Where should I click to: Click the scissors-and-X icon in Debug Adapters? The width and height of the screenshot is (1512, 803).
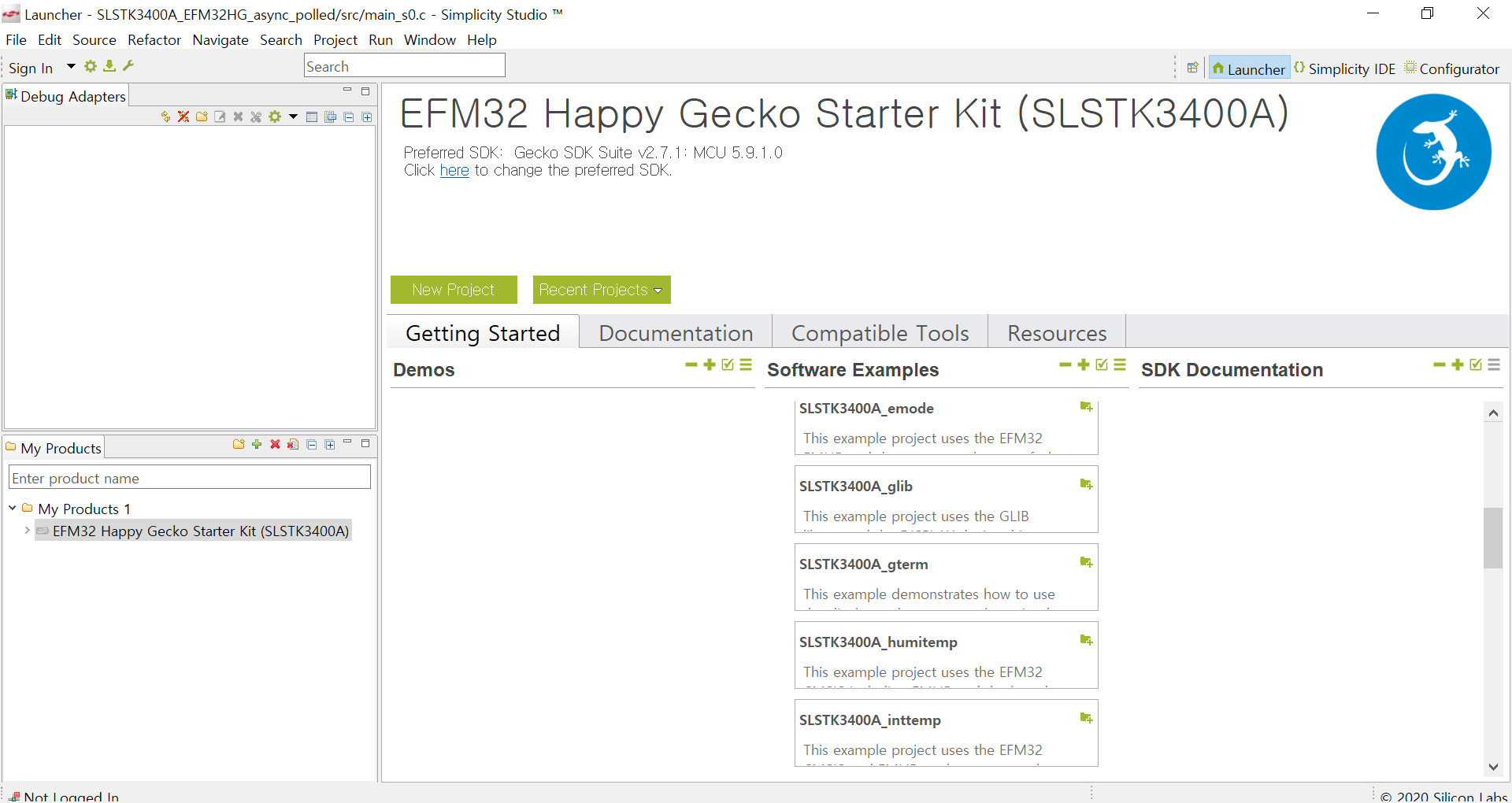[x=256, y=117]
